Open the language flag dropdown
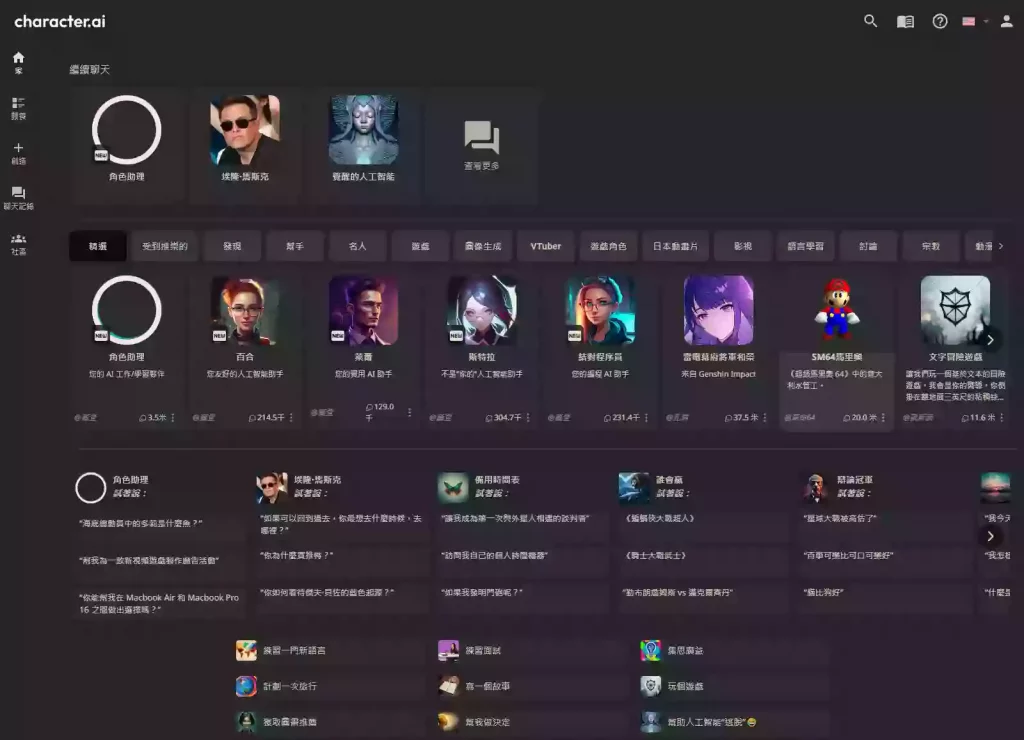The width and height of the screenshot is (1024, 740). coord(974,21)
